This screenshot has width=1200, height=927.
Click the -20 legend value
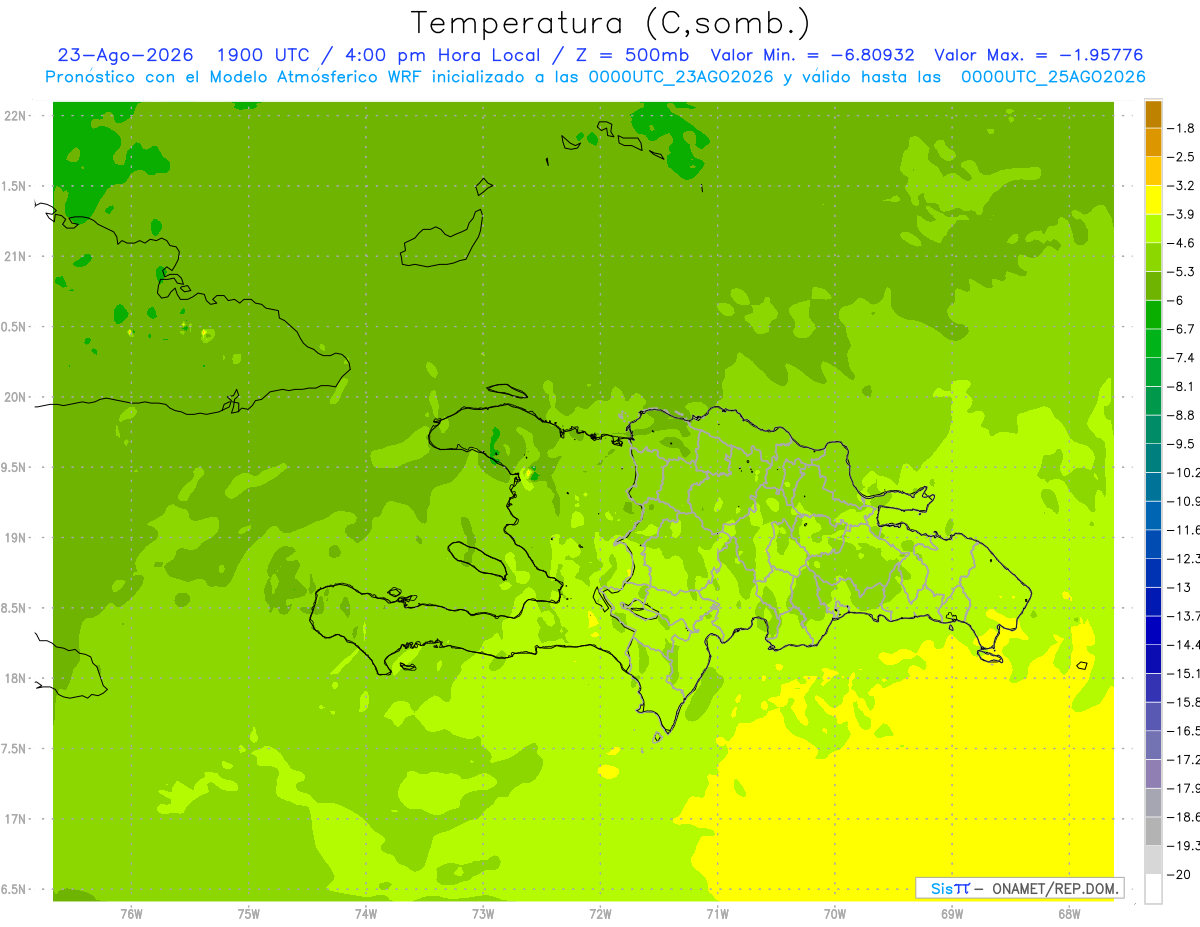[1180, 874]
